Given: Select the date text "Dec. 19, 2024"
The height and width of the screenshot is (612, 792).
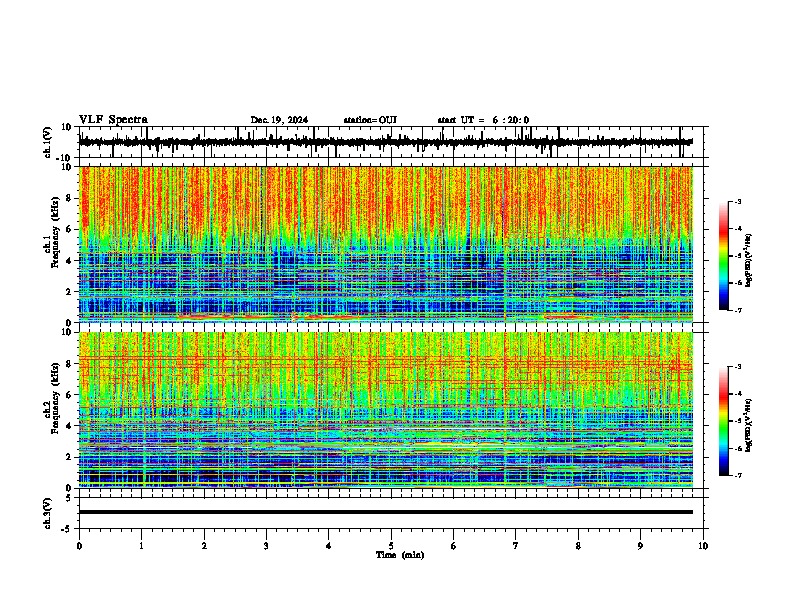Looking at the screenshot, I should (x=279, y=120).
